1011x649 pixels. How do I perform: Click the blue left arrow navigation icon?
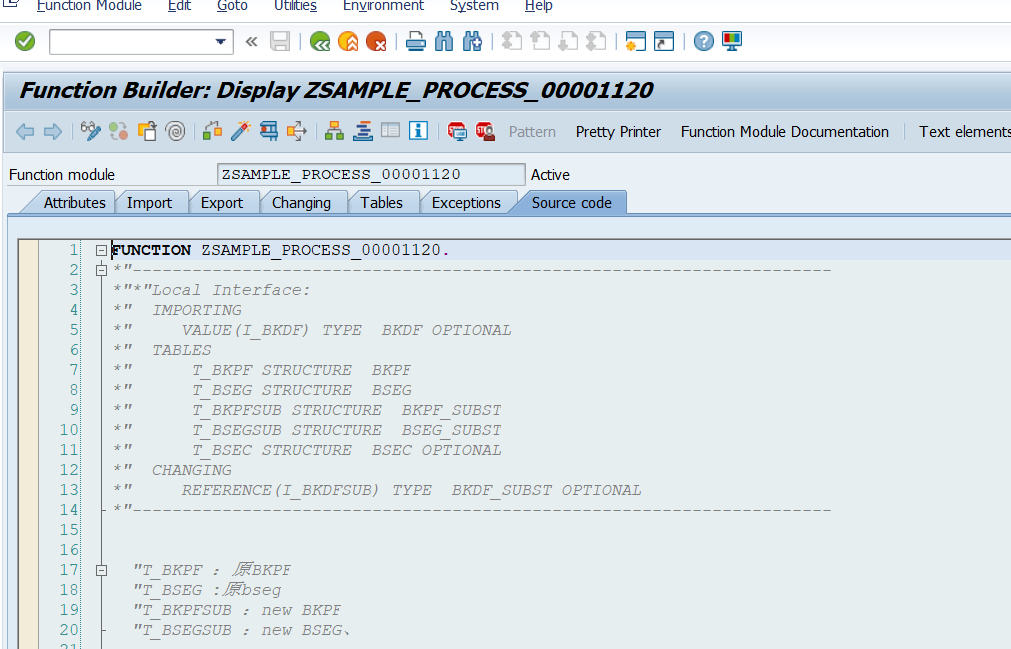click(x=25, y=131)
